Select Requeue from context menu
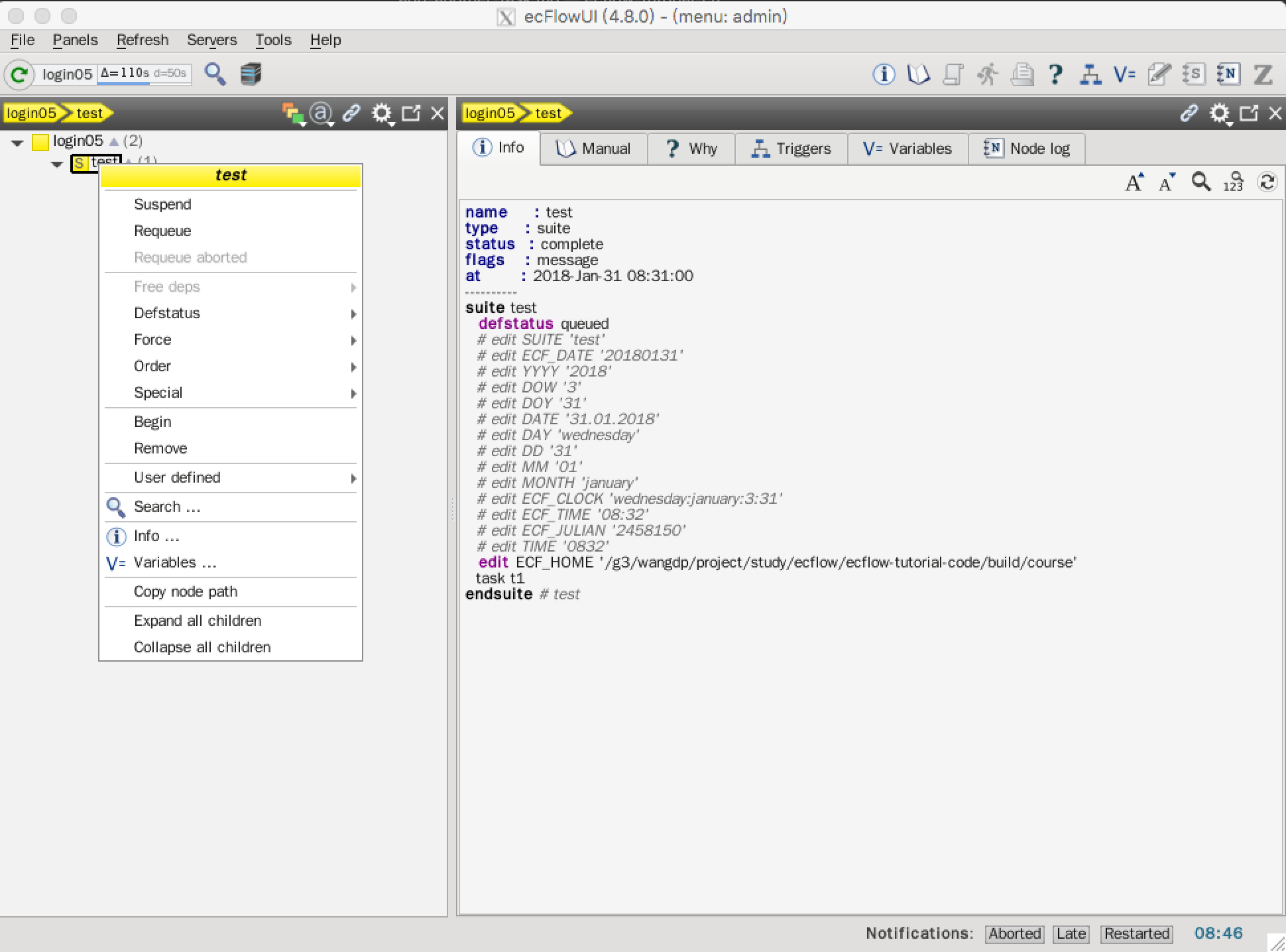 [162, 231]
